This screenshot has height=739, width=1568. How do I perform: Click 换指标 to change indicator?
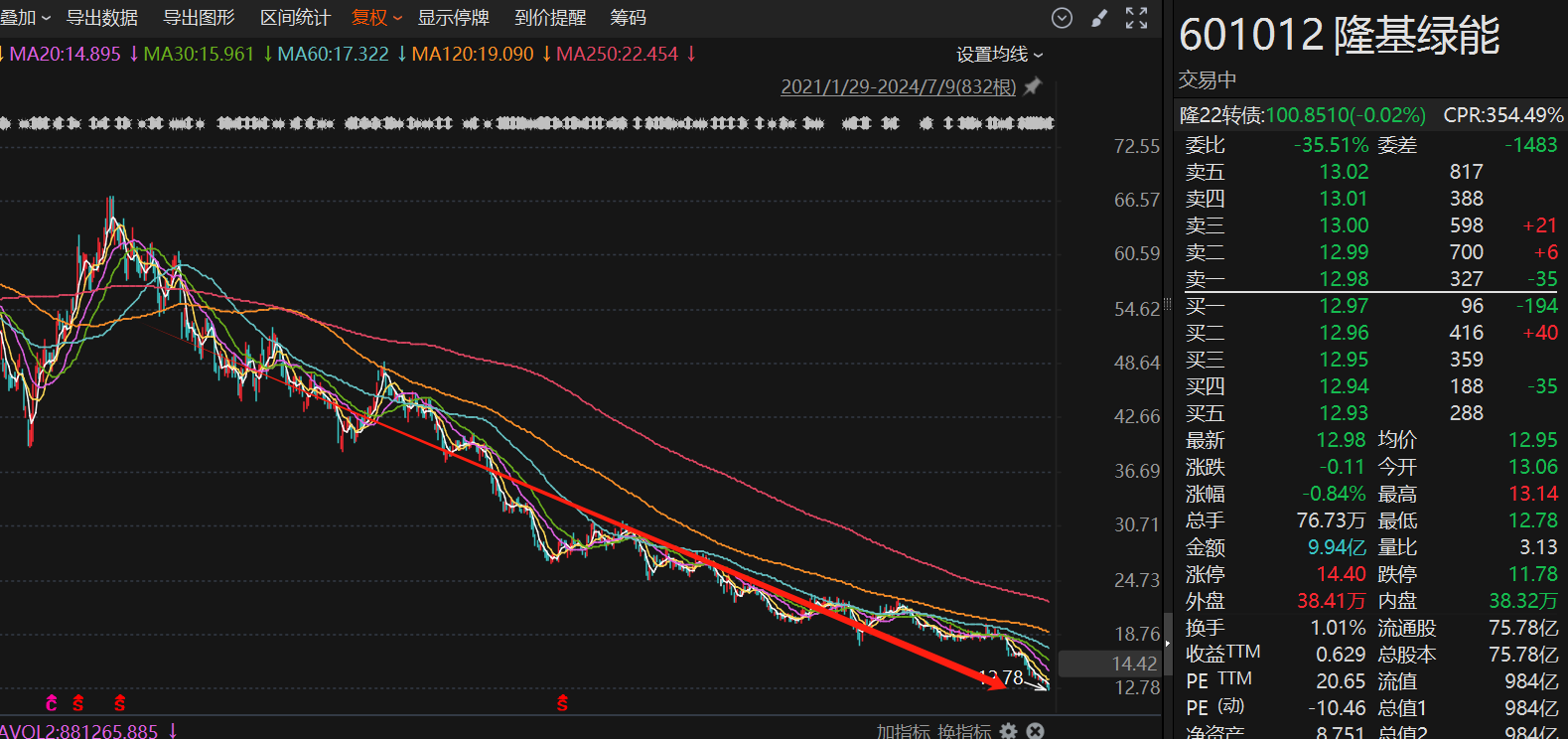(963, 731)
